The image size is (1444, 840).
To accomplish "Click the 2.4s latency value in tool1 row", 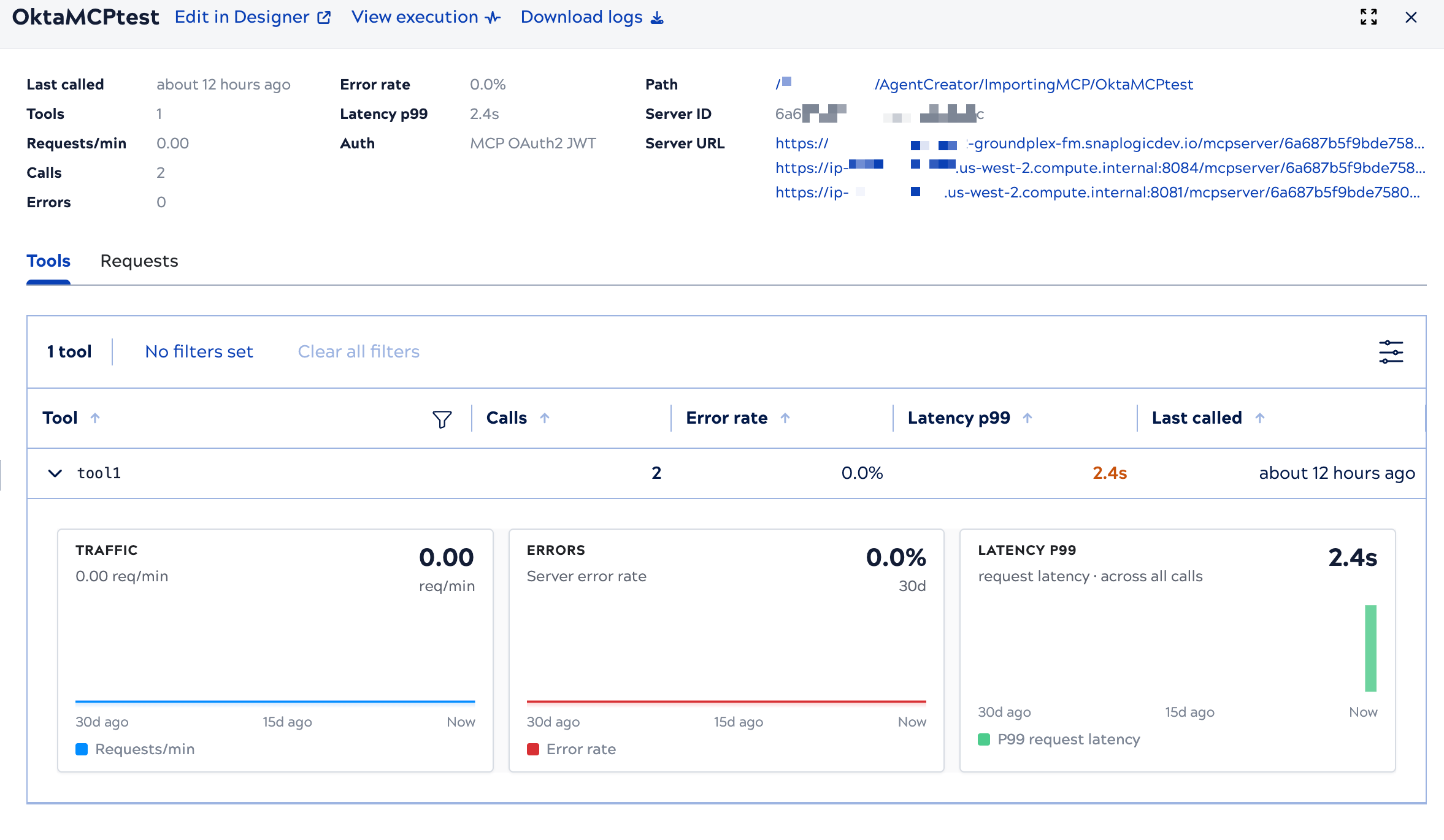I will tap(1110, 473).
